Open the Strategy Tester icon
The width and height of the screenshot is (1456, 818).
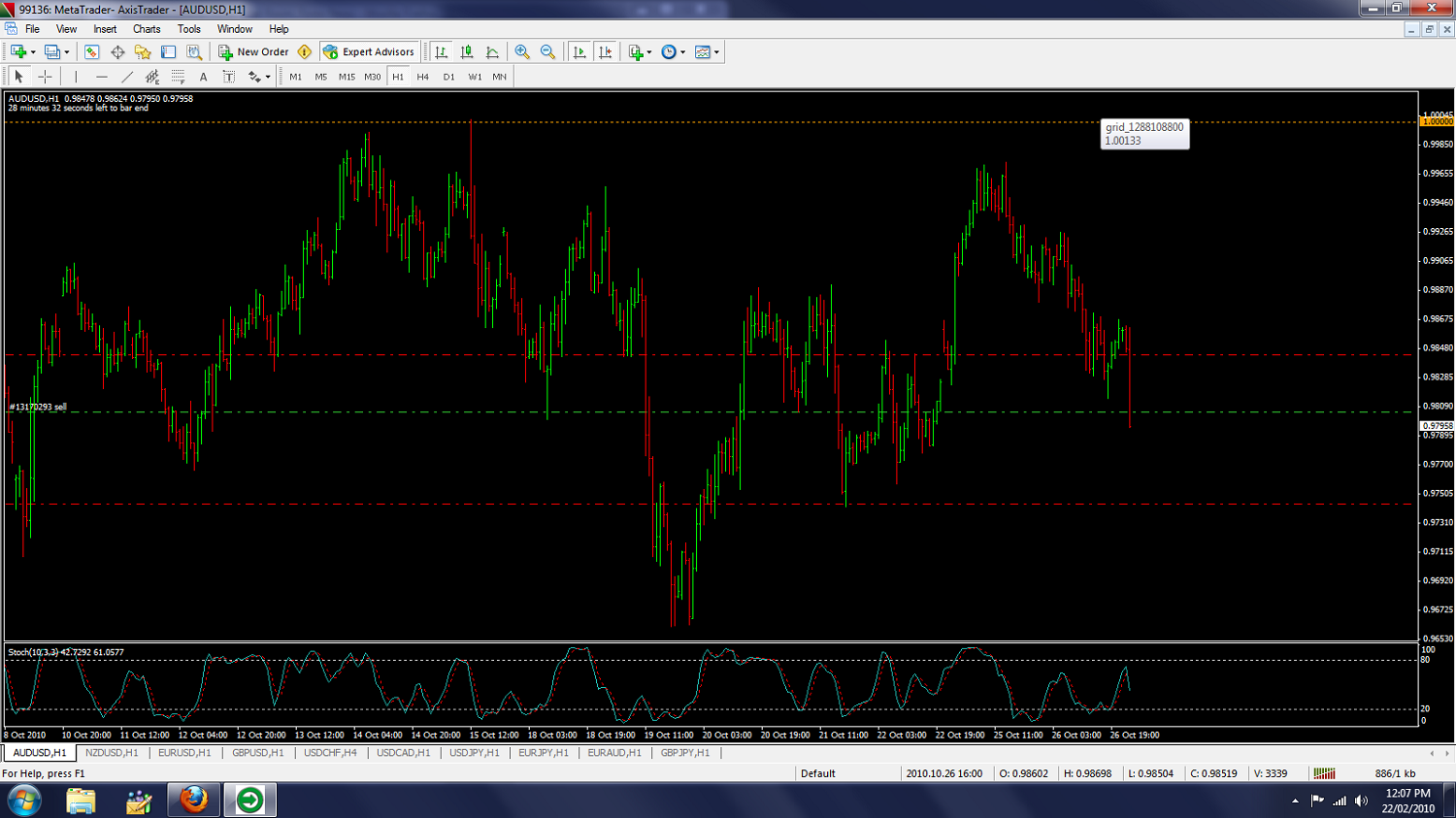[x=194, y=52]
